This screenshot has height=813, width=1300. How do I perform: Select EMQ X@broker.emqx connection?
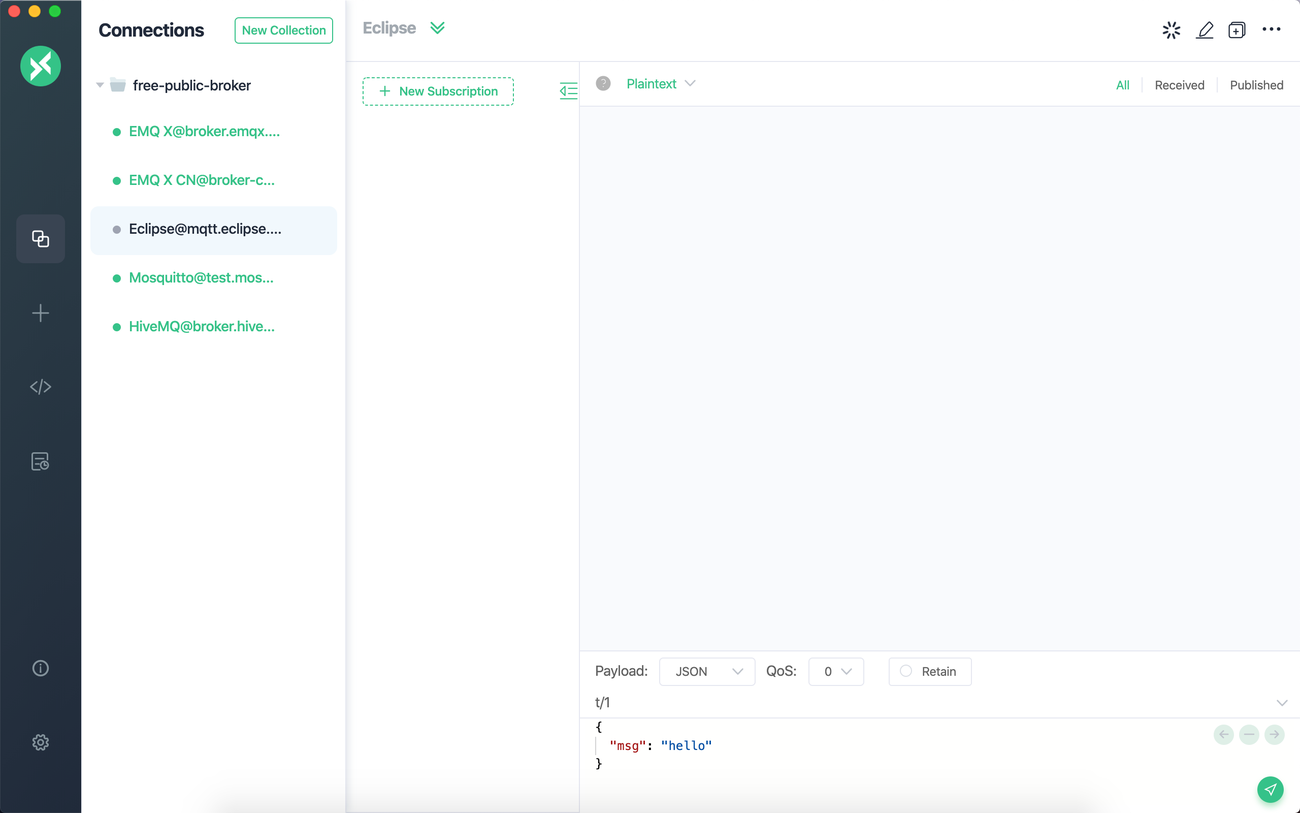(x=213, y=132)
